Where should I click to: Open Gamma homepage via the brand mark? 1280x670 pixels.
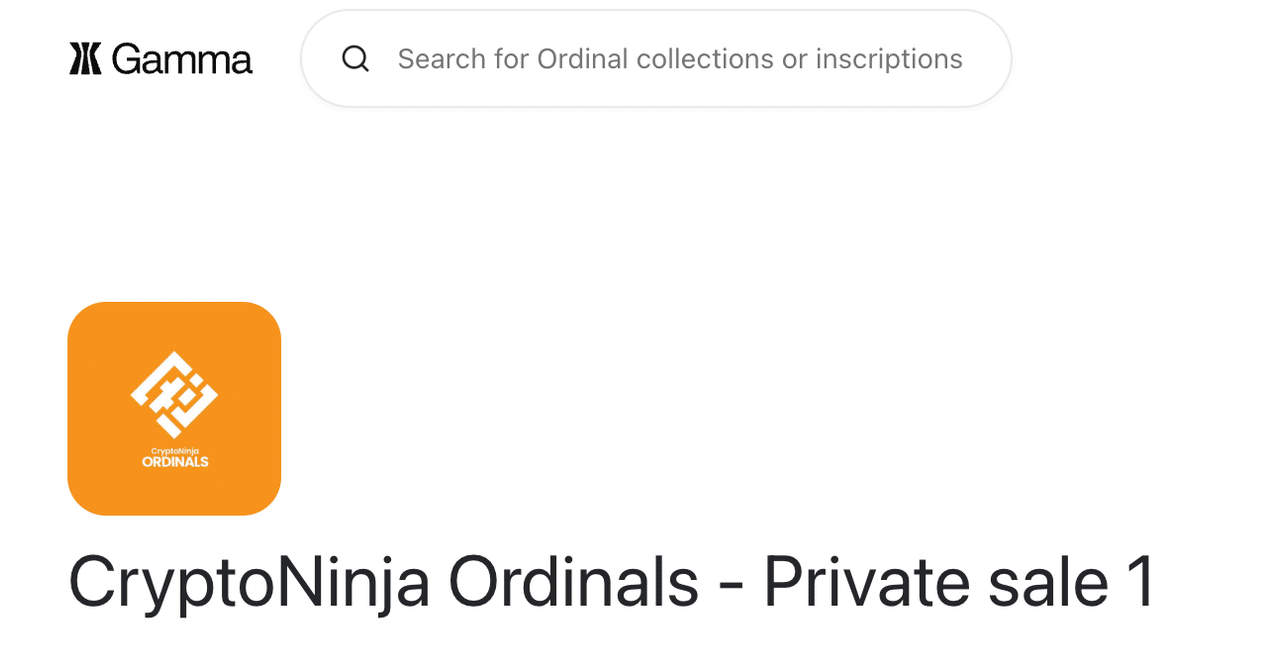[x=83, y=58]
